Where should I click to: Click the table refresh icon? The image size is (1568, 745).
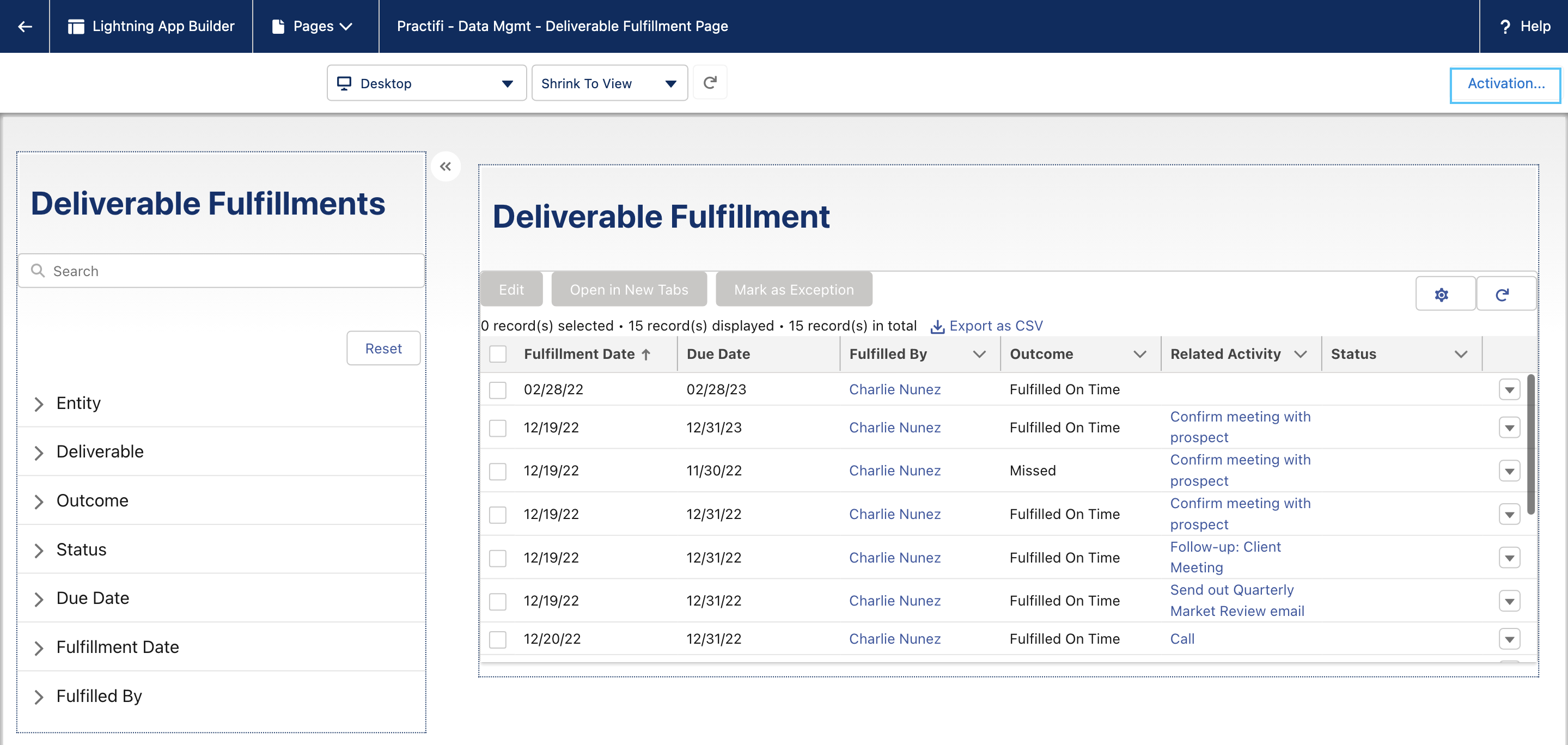tap(1502, 295)
